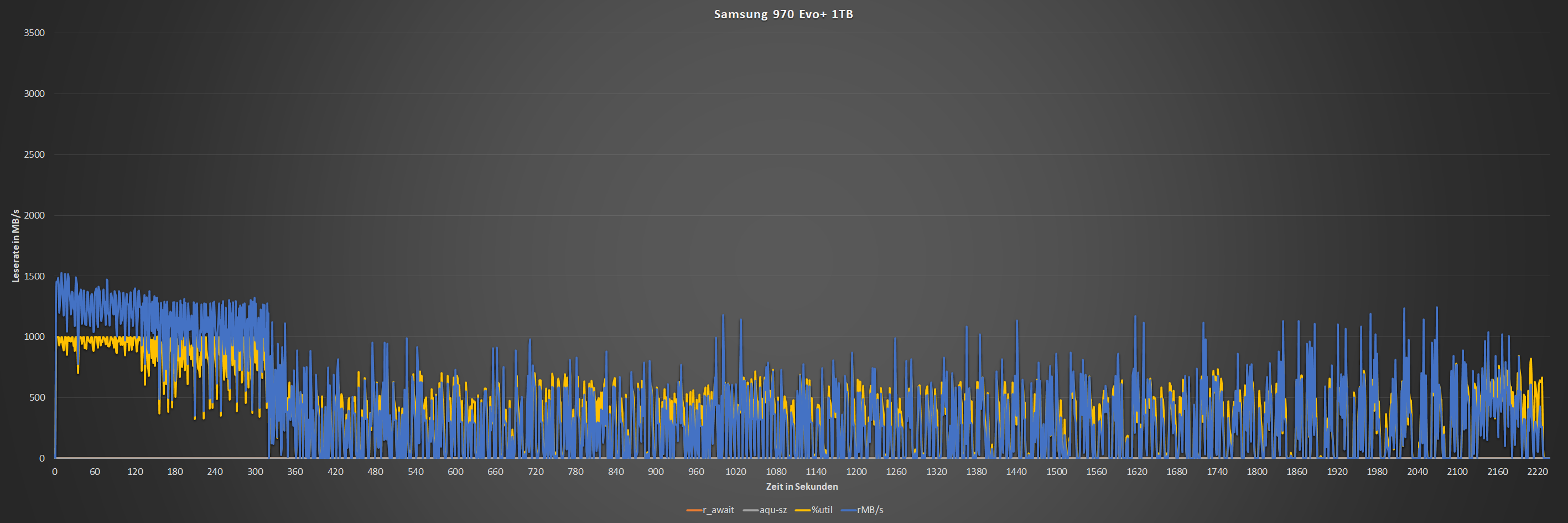This screenshot has height=523, width=1568.
Task: Click the y-axis label 1500
Action: (x=34, y=276)
